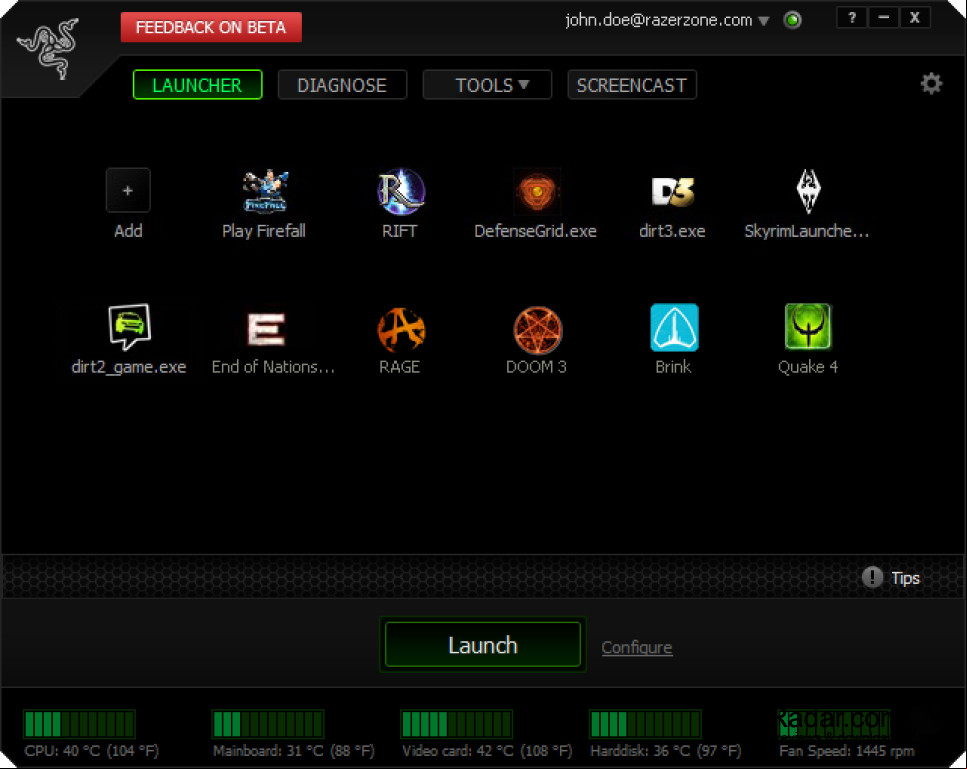Switch to the LAUNCHER tab
The height and width of the screenshot is (769, 967).
pyautogui.click(x=197, y=85)
